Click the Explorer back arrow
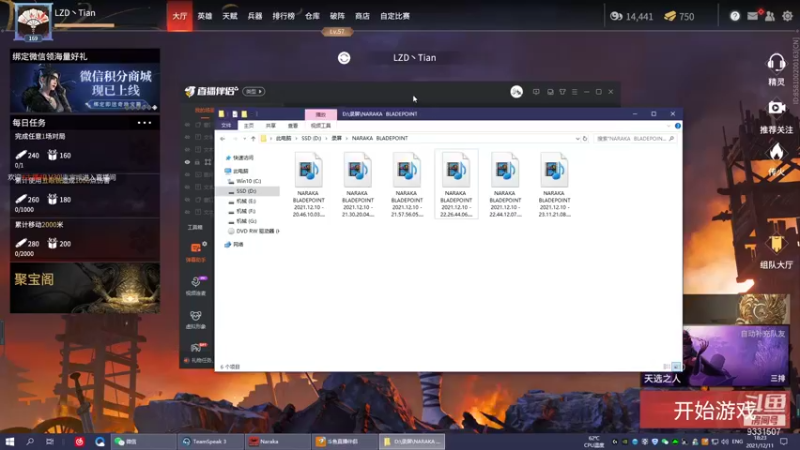Viewport: 800px width, 450px height. [222, 138]
